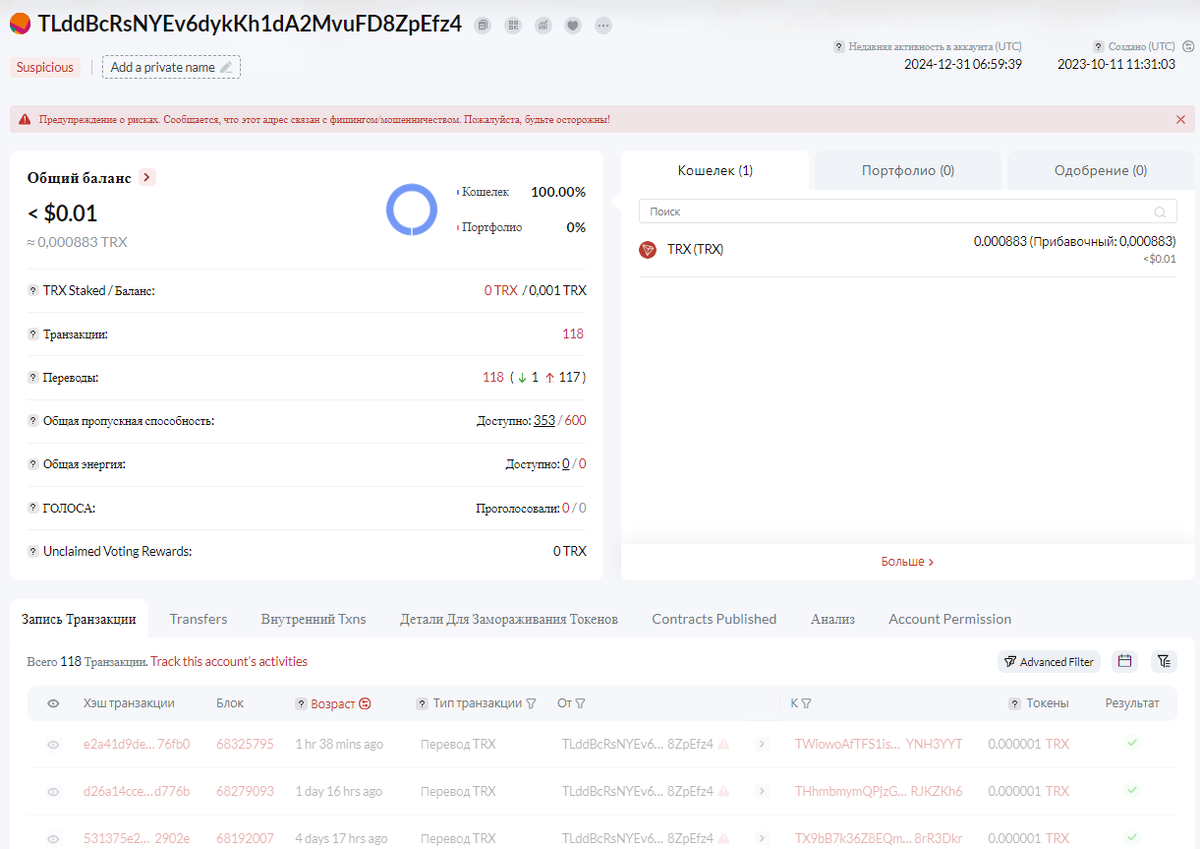Click the column settings icon right of calendar
The height and width of the screenshot is (849, 1200).
click(1164, 662)
